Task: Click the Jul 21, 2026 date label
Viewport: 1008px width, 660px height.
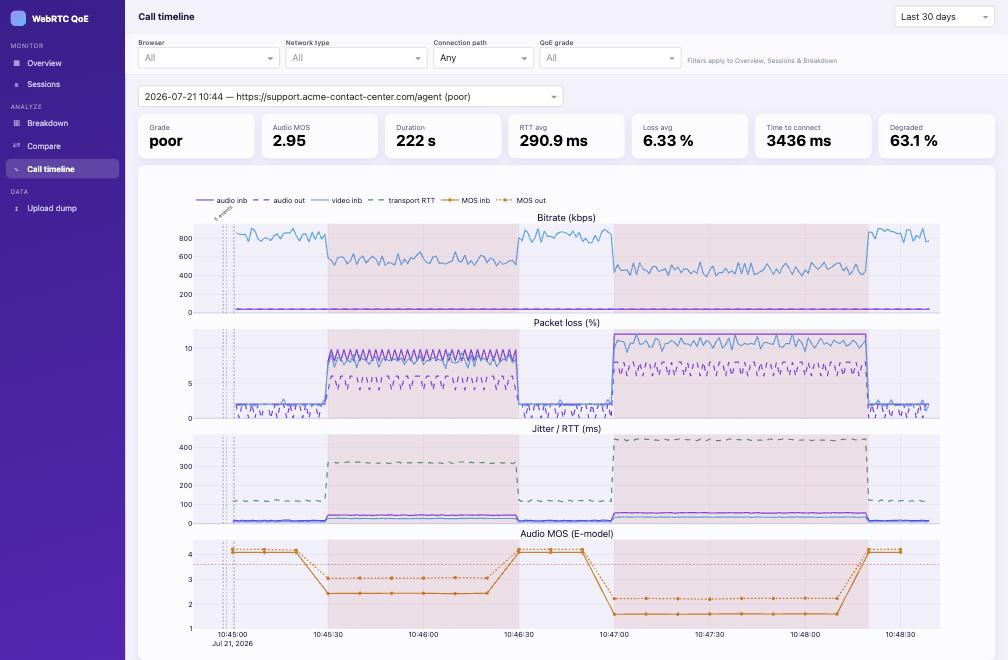Action: coord(233,643)
